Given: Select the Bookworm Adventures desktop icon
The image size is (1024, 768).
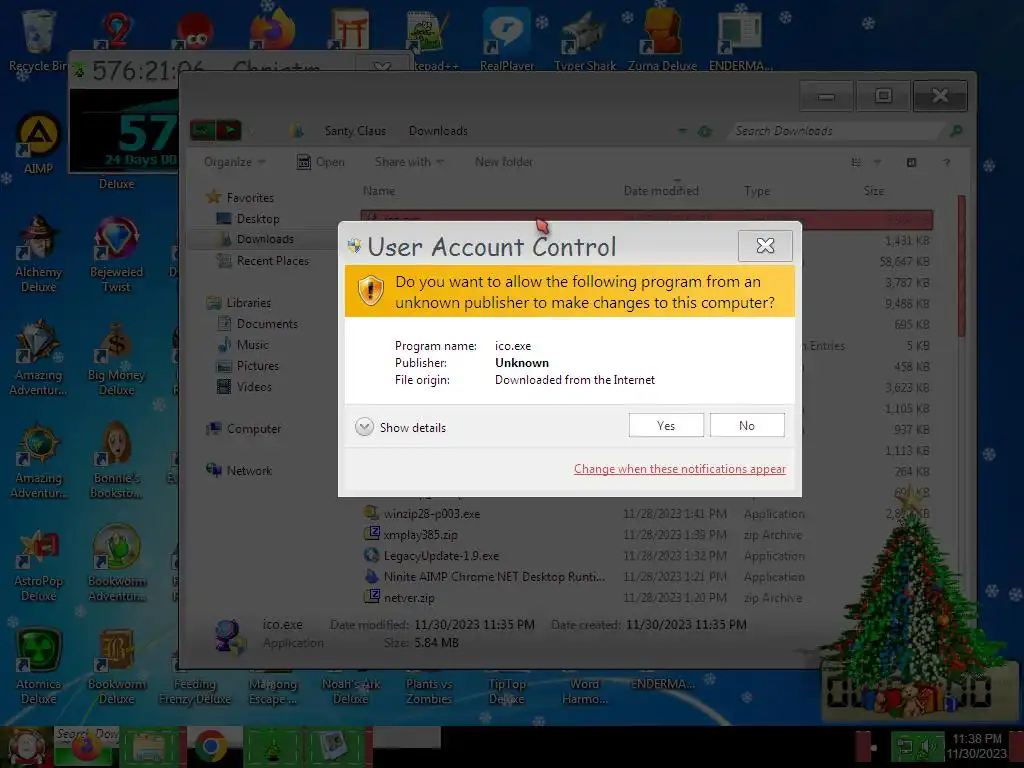Looking at the screenshot, I should [x=116, y=564].
